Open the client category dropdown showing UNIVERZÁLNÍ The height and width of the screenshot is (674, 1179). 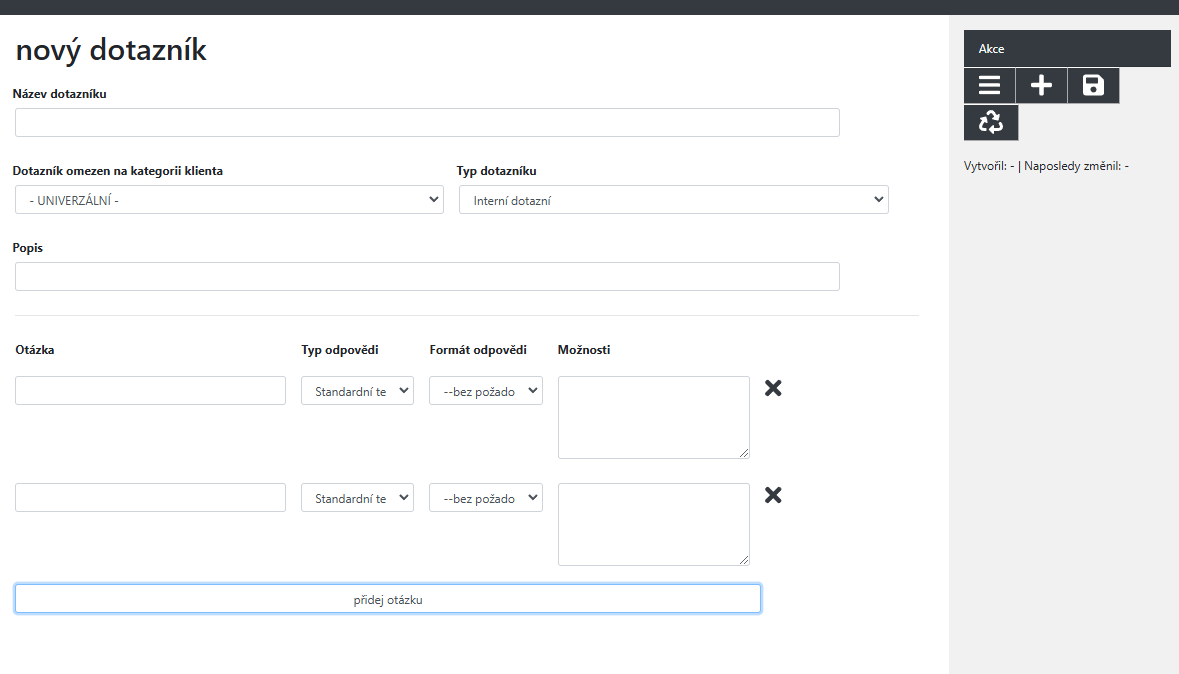pyautogui.click(x=229, y=200)
